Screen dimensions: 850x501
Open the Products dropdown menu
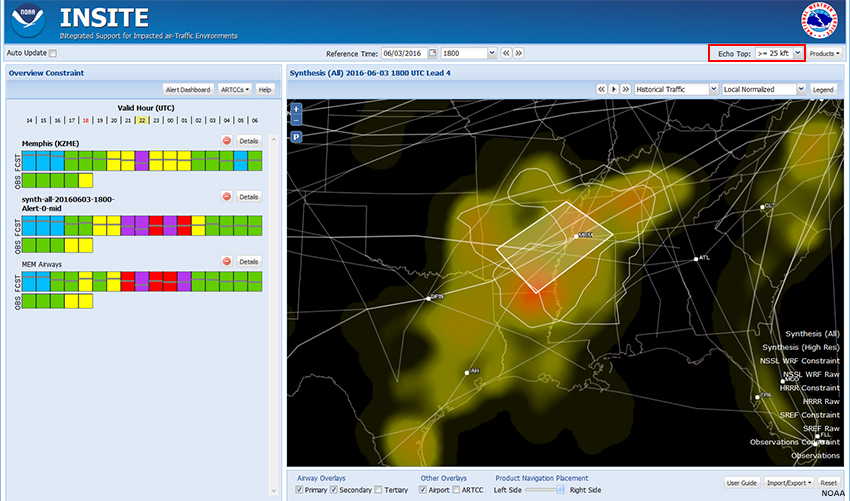[x=825, y=53]
